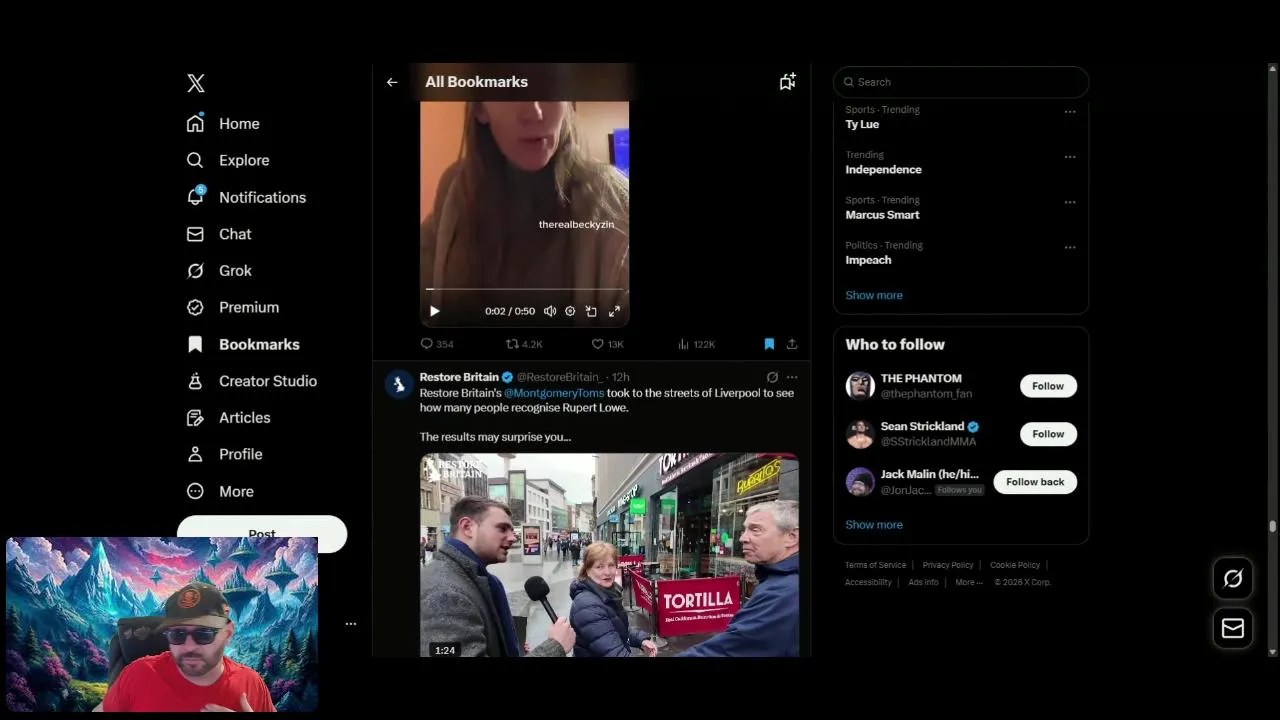
Task: Remove the bookmark on the video post
Action: pyautogui.click(x=769, y=344)
